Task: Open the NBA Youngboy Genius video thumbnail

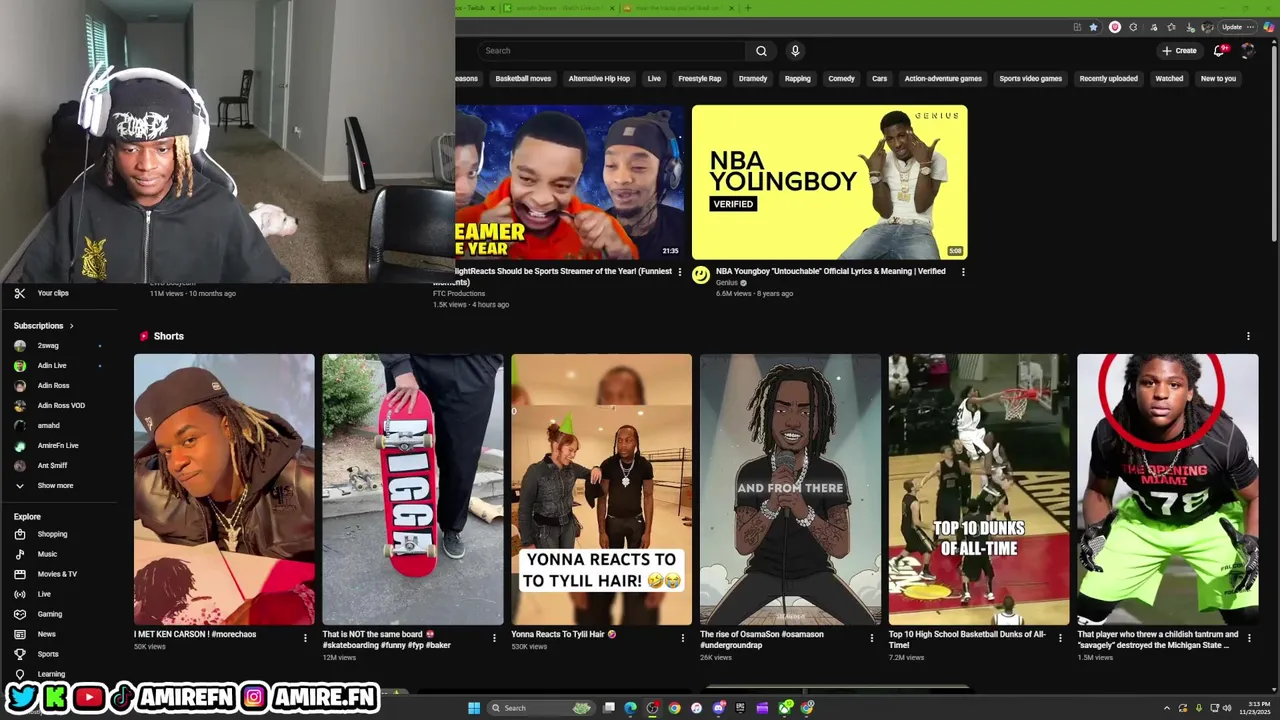Action: click(829, 182)
